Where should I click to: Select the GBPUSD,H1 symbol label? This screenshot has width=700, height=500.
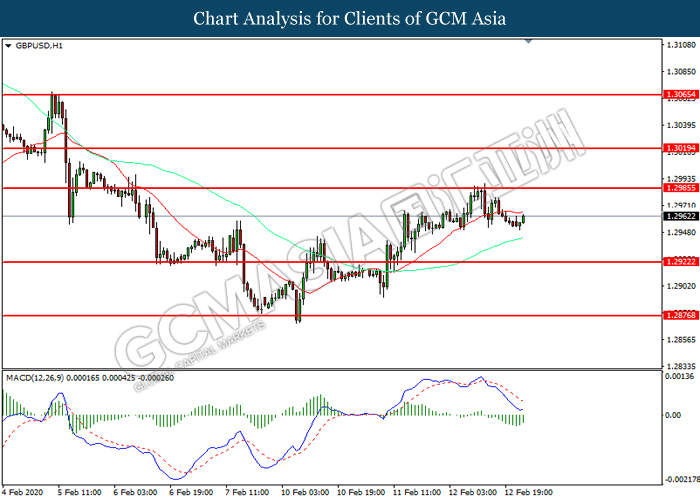click(x=39, y=46)
